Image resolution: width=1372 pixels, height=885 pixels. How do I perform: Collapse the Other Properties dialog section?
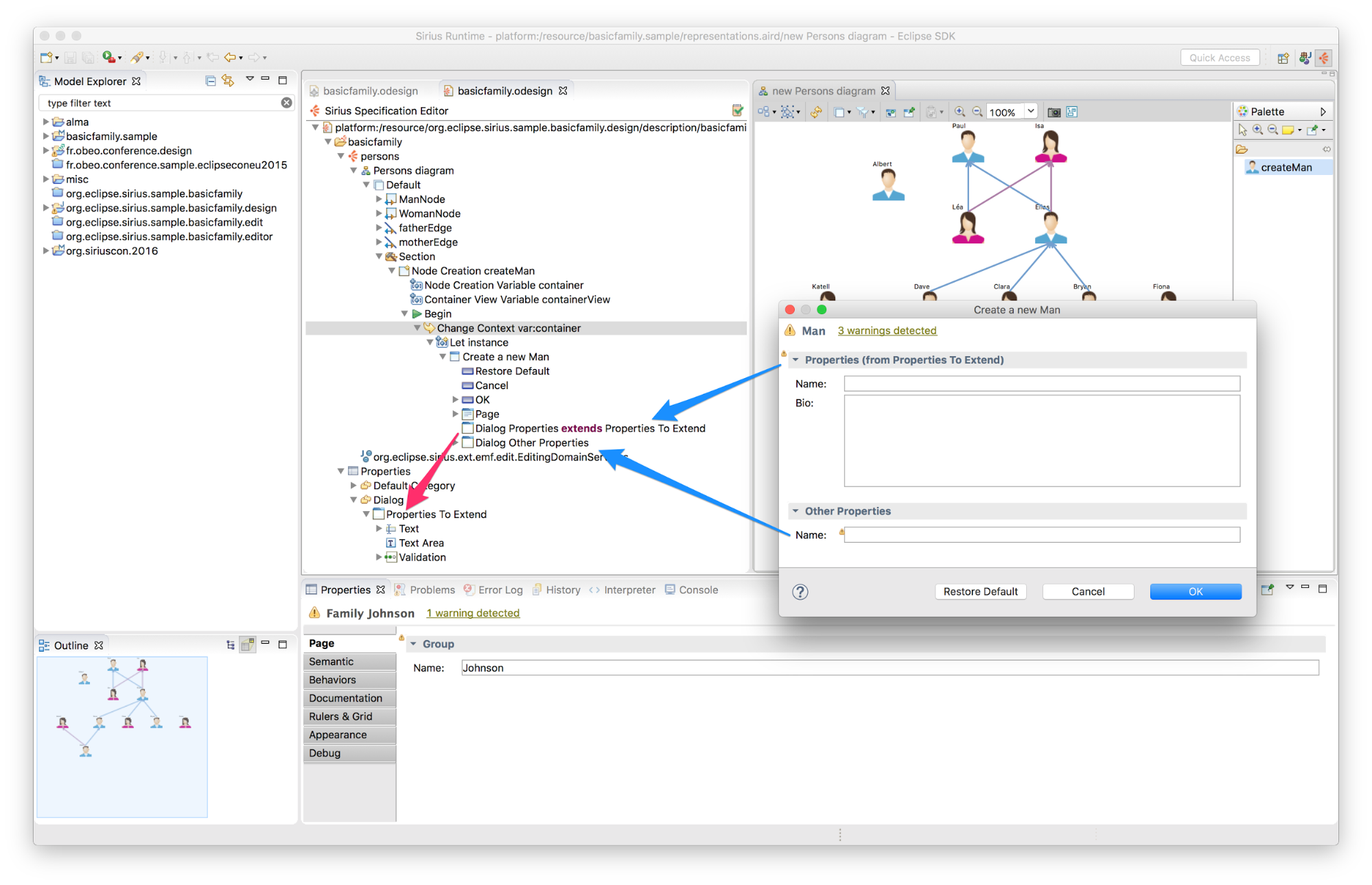pyautogui.click(x=795, y=510)
